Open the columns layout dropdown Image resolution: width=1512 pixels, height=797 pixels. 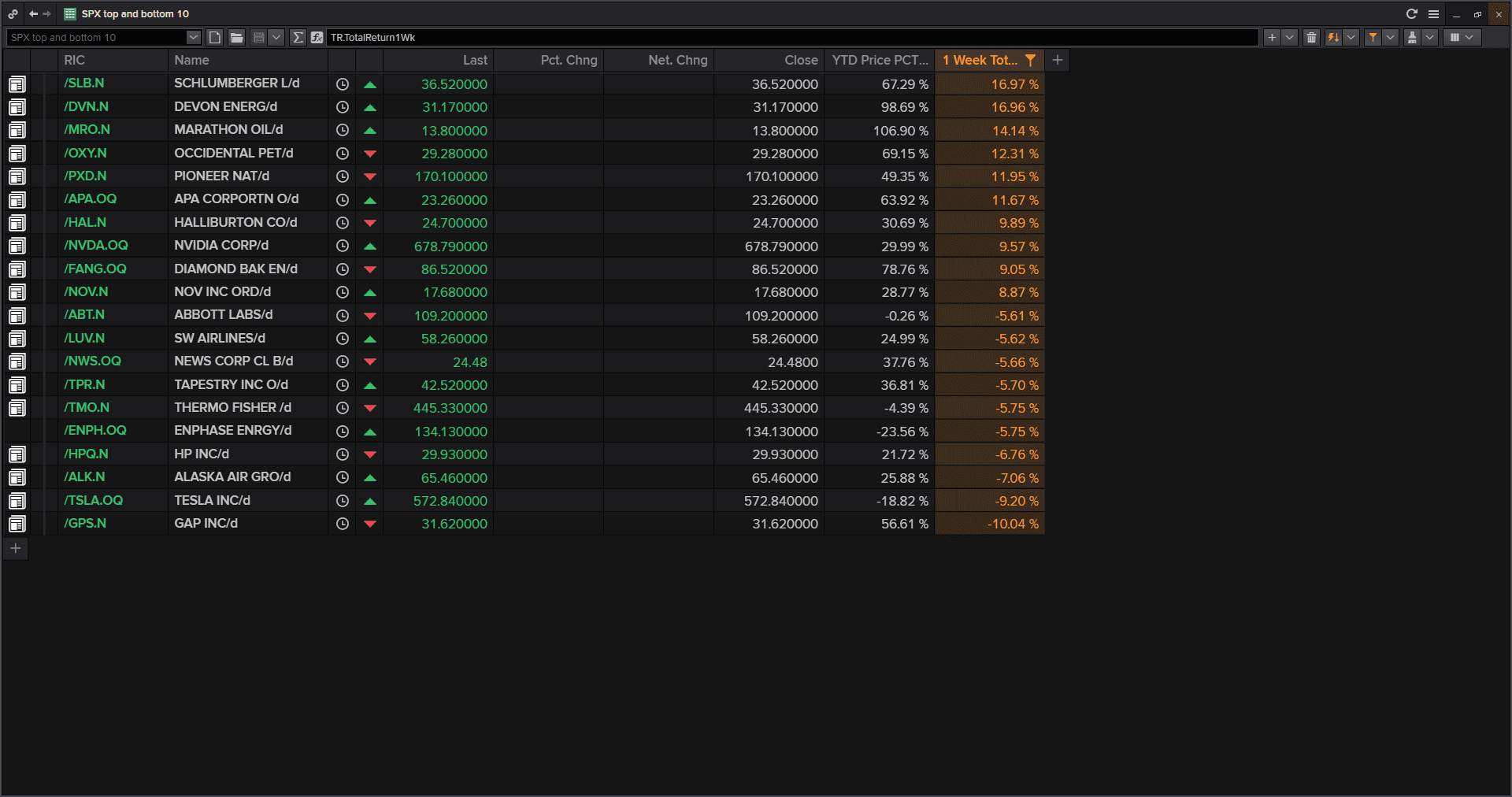(1462, 37)
